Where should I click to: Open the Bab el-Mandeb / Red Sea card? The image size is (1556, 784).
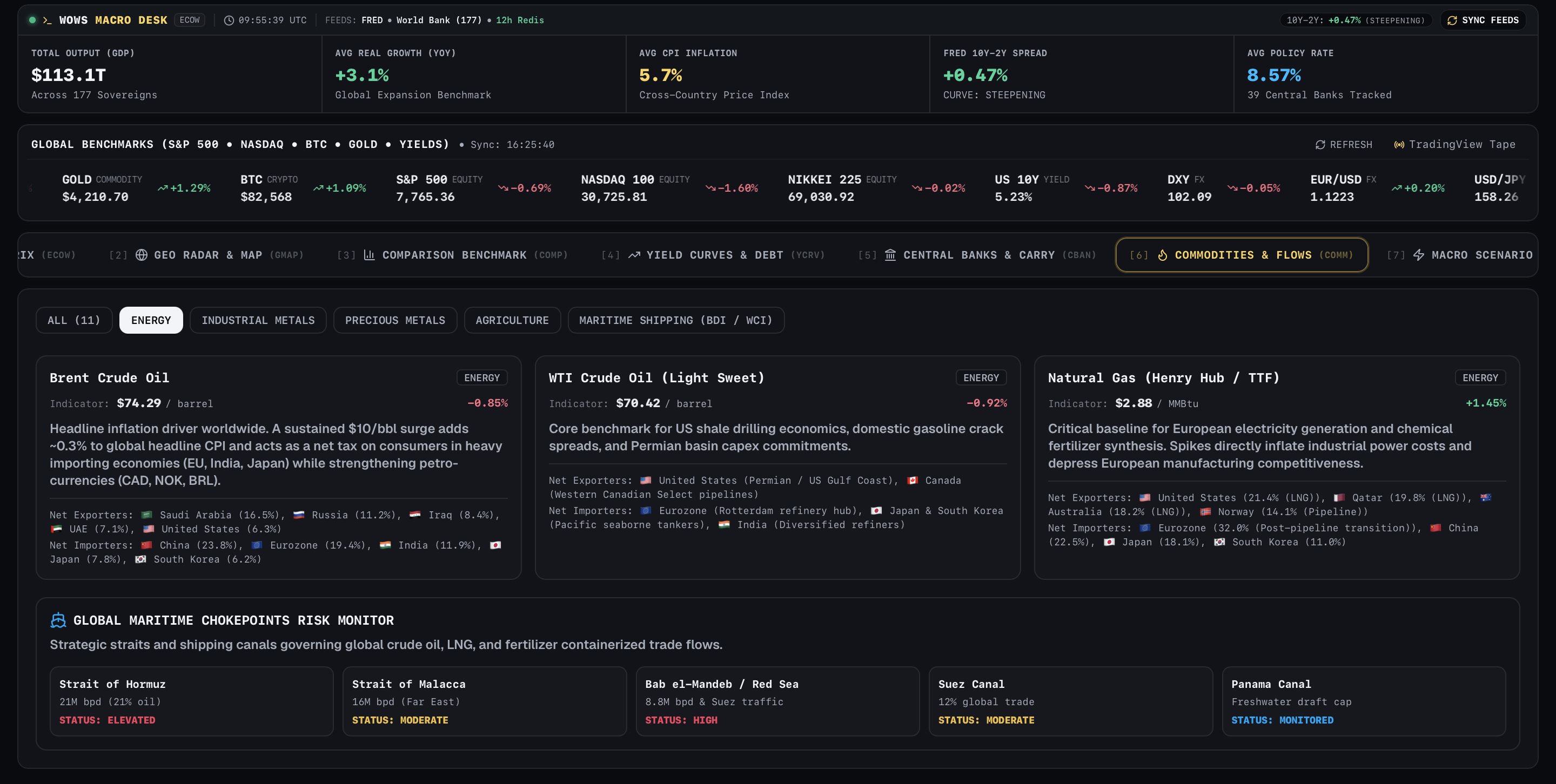coord(777,701)
